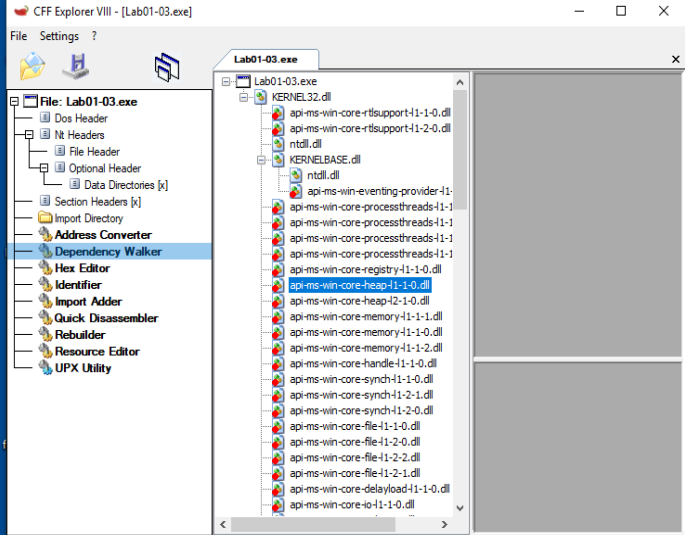Image resolution: width=685 pixels, height=535 pixels.
Task: Open the windows list toolbar icon
Action: click(x=166, y=67)
